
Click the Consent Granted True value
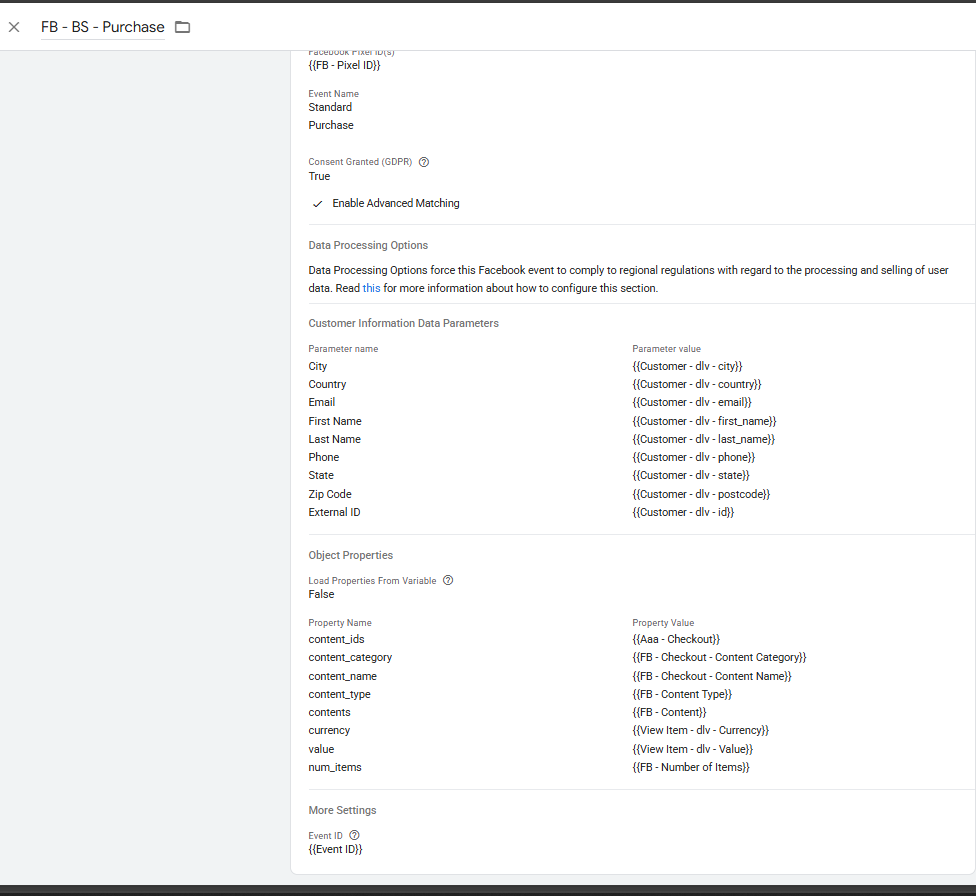pyautogui.click(x=319, y=176)
